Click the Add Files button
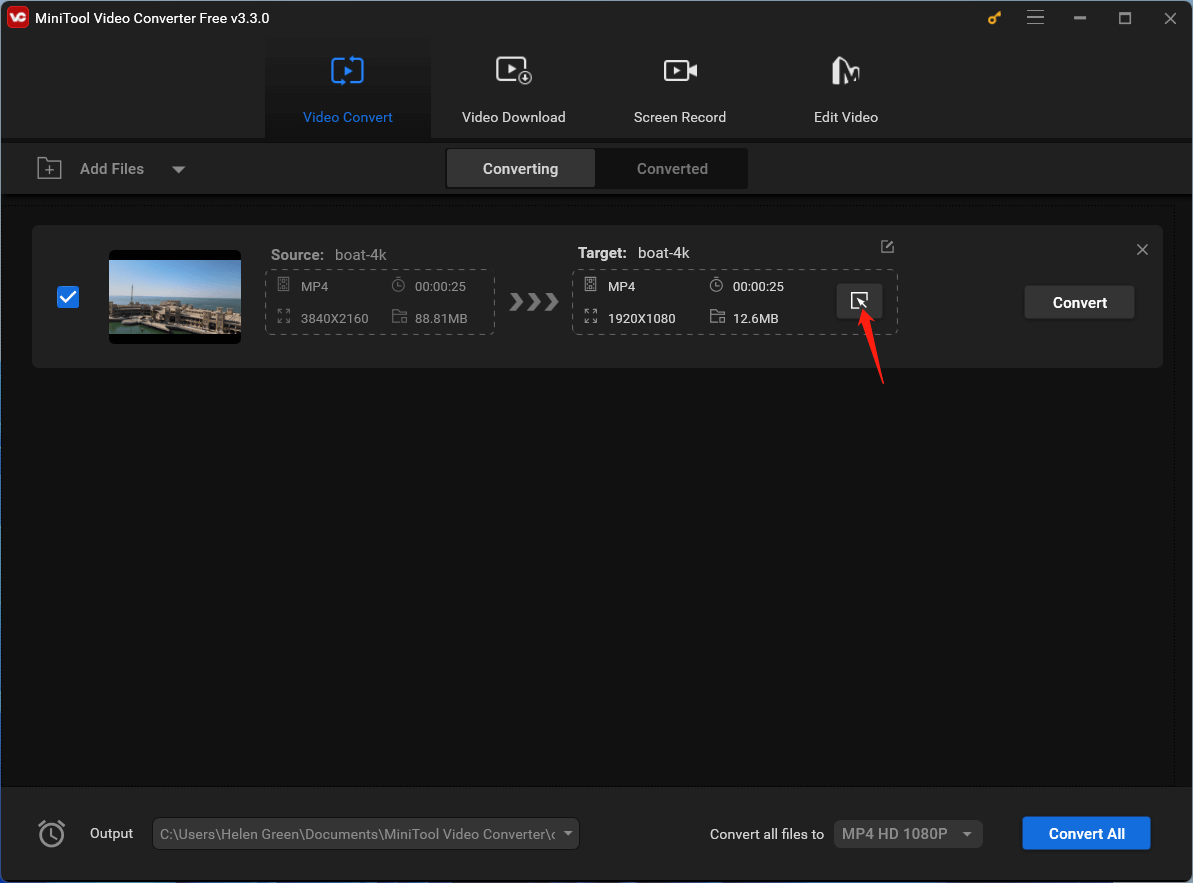This screenshot has height=883, width=1193. [112, 169]
